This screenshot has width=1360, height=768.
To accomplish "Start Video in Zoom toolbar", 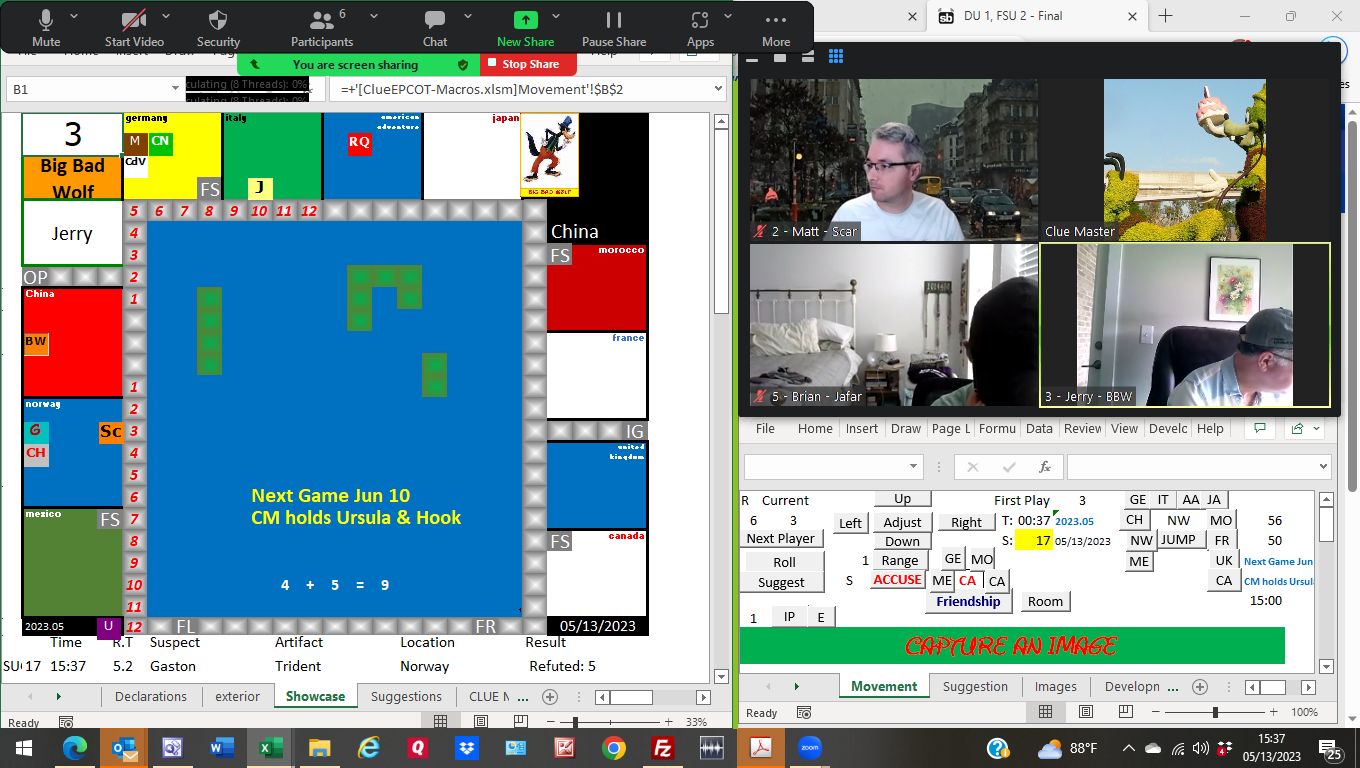I will pos(134,28).
